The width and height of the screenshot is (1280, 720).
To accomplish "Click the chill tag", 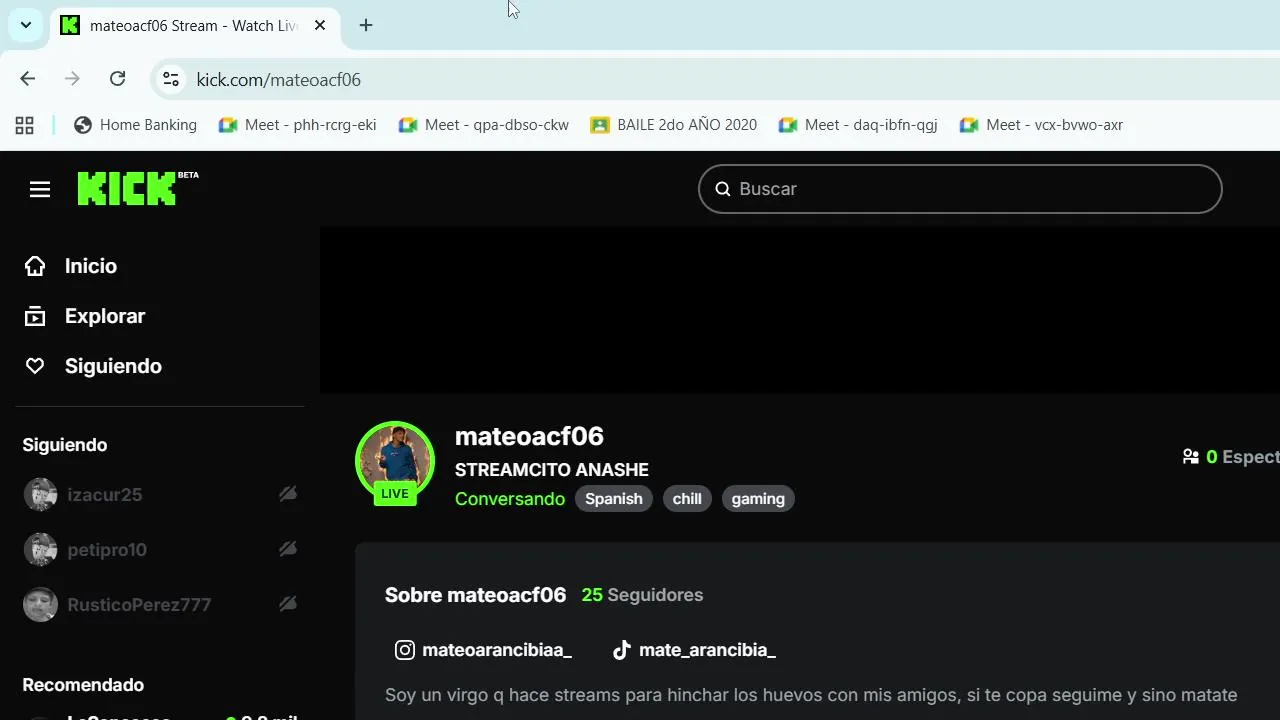I will click(x=687, y=499).
